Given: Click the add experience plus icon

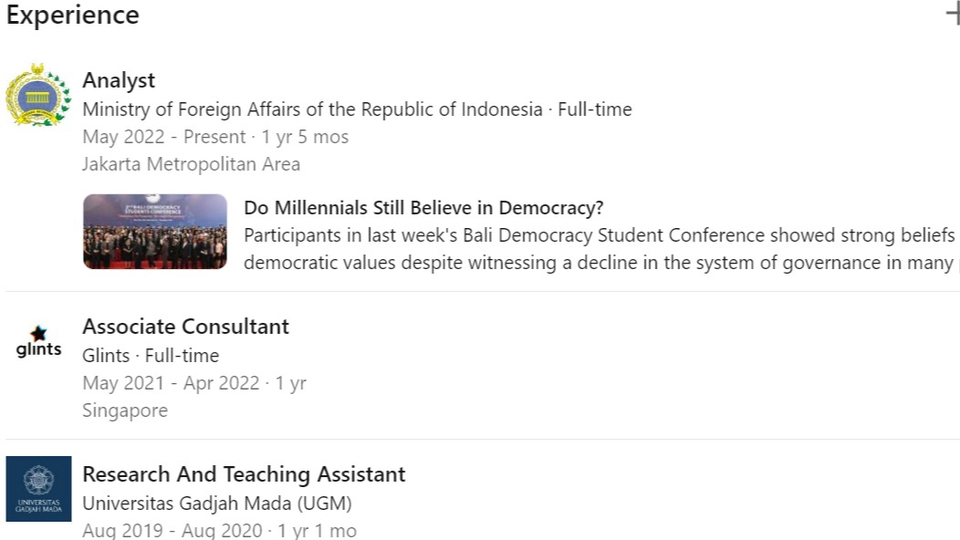Looking at the screenshot, I should pos(953,14).
